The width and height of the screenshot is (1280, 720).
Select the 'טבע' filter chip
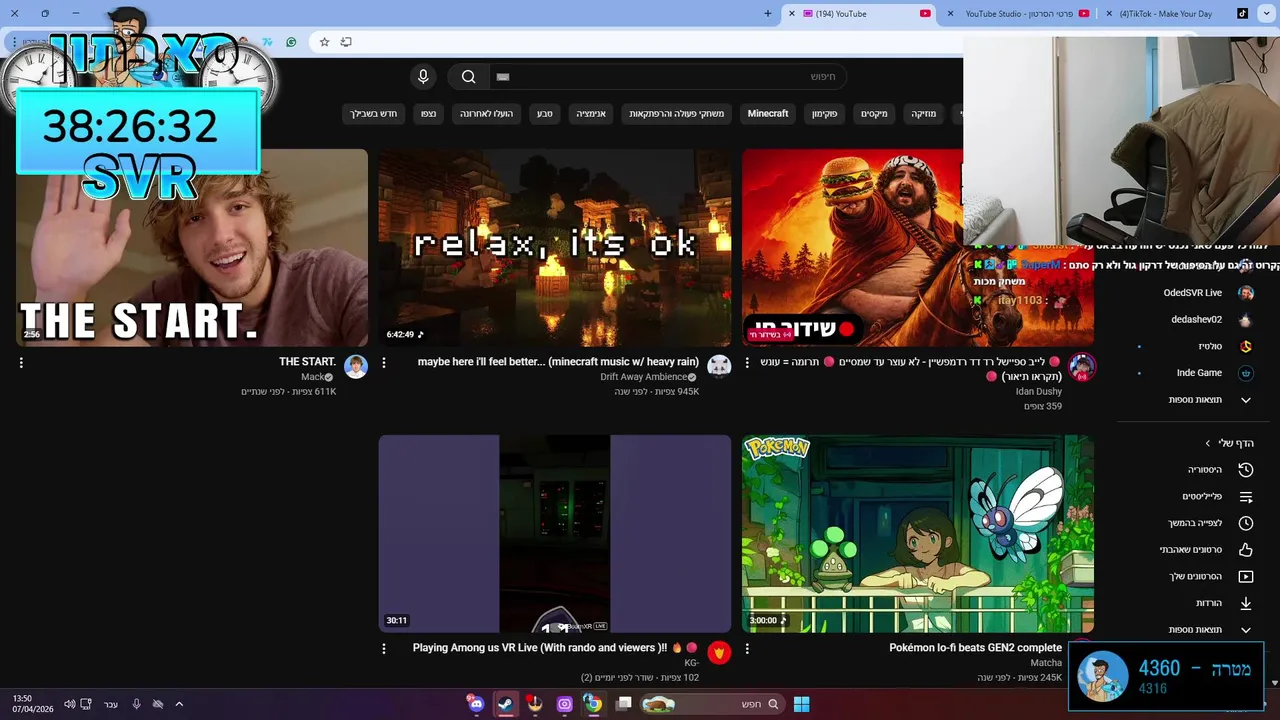pos(544,114)
